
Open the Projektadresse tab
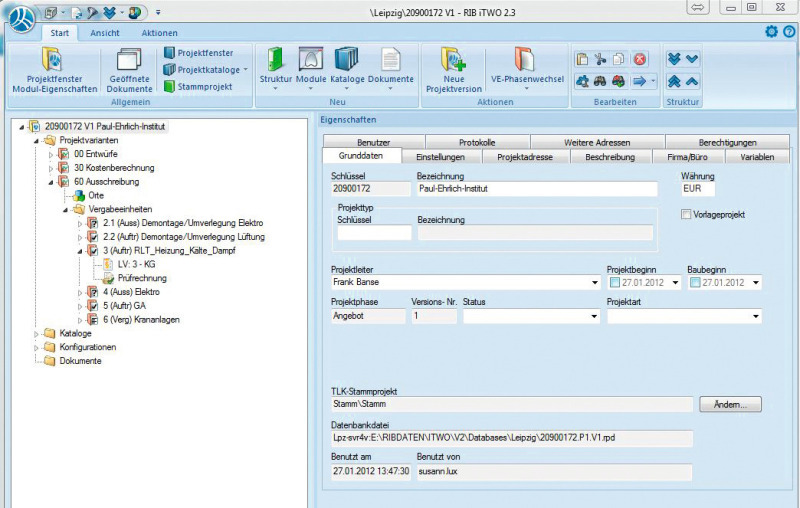525,157
